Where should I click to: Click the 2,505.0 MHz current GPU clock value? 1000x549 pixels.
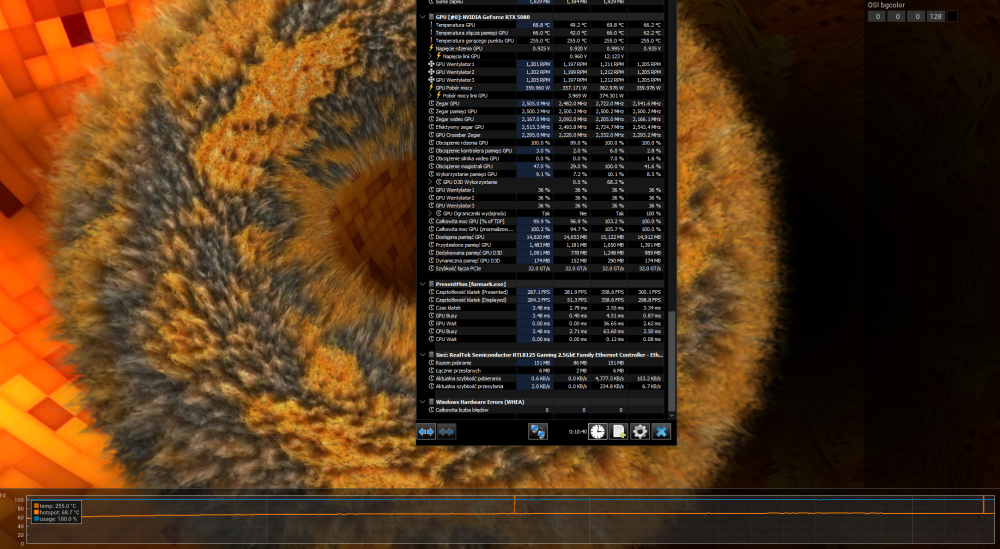536,103
